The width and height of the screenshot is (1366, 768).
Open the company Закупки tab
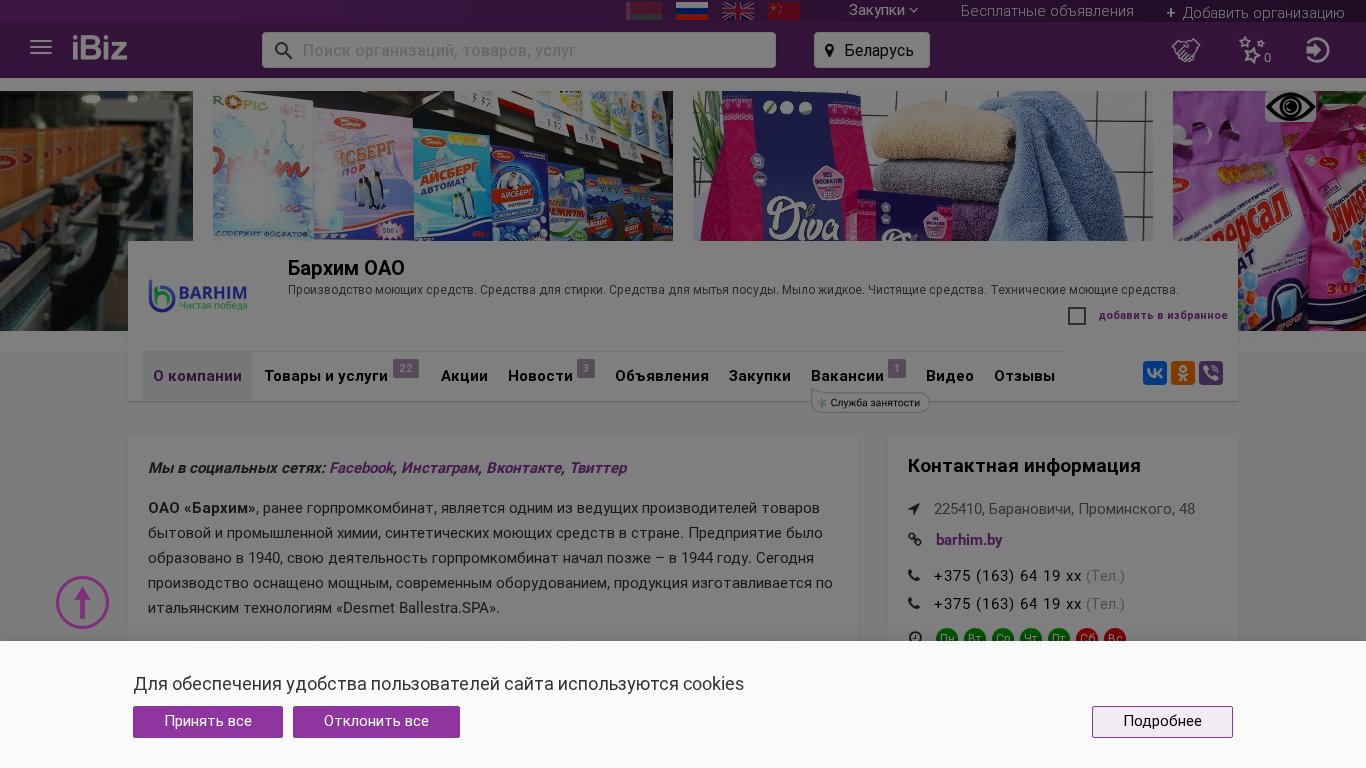pos(760,376)
